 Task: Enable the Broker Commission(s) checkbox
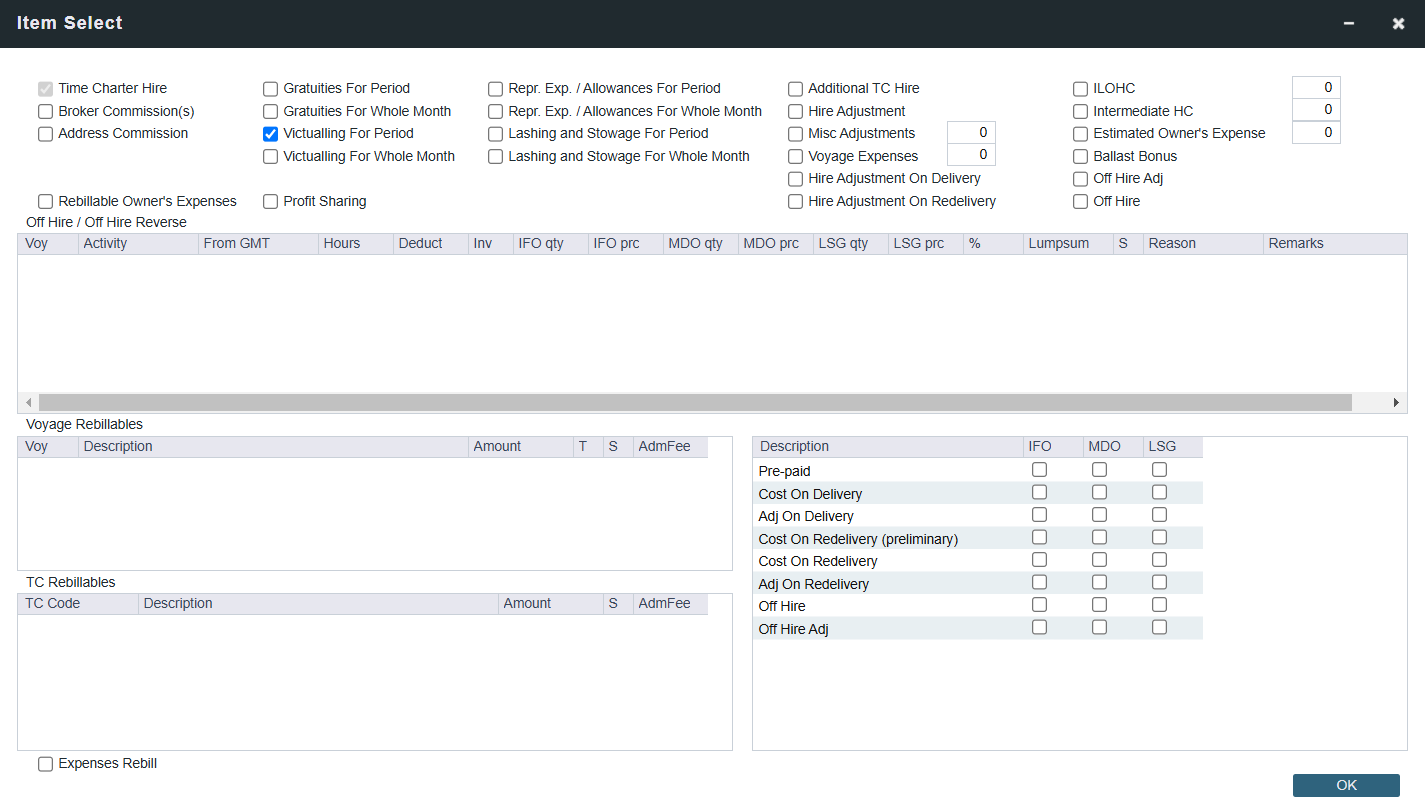coord(46,111)
